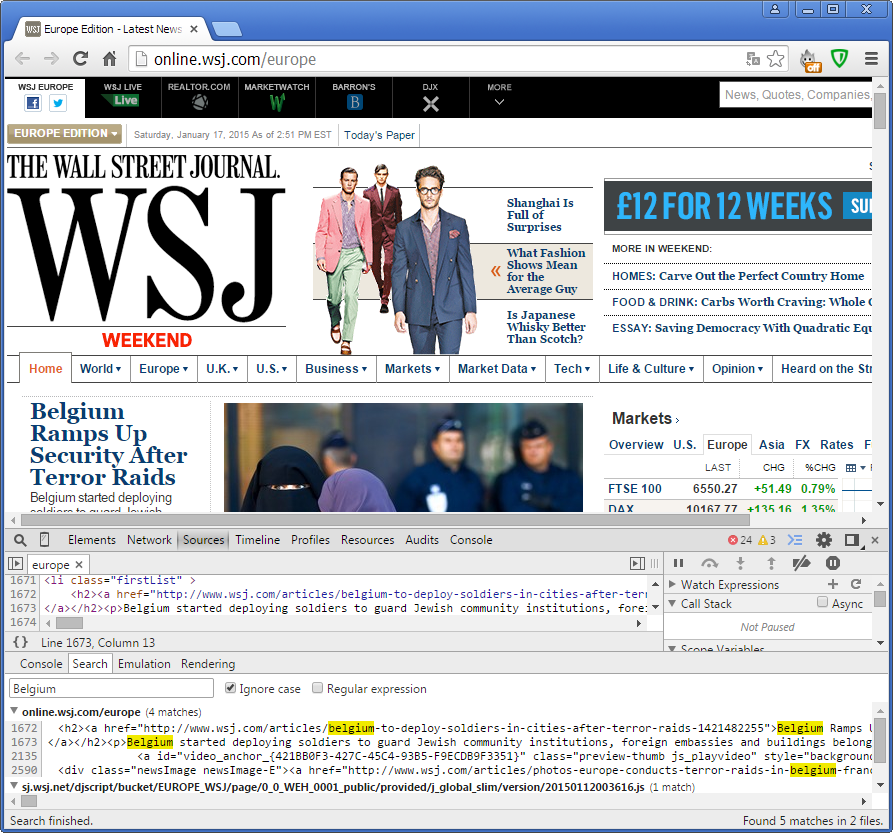893x833 pixels.
Task: Collapse online.wsj.com/europe search results
Action: pos(14,711)
